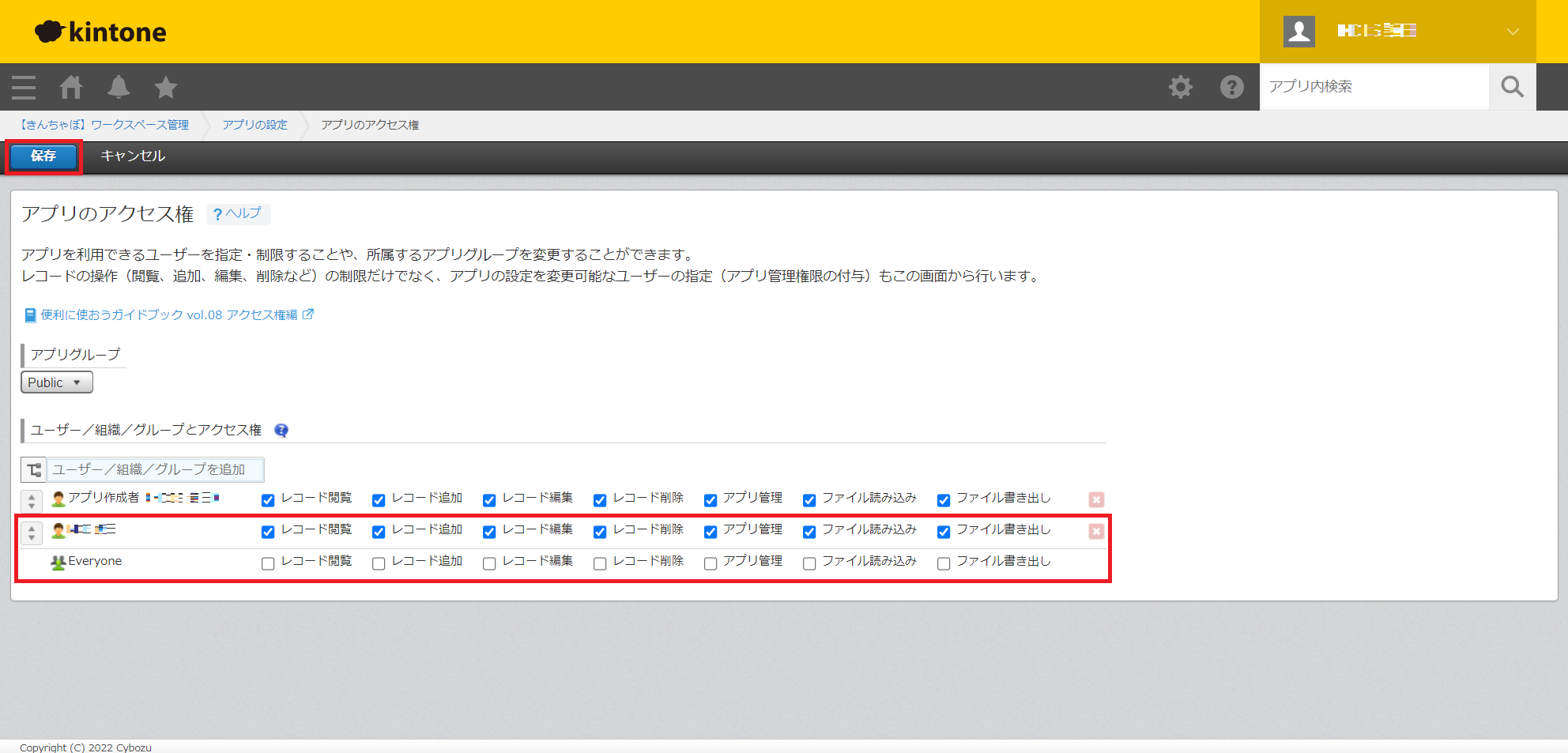Click blue help icon beside ユーザー／組織／グループとアクセス権

(281, 431)
